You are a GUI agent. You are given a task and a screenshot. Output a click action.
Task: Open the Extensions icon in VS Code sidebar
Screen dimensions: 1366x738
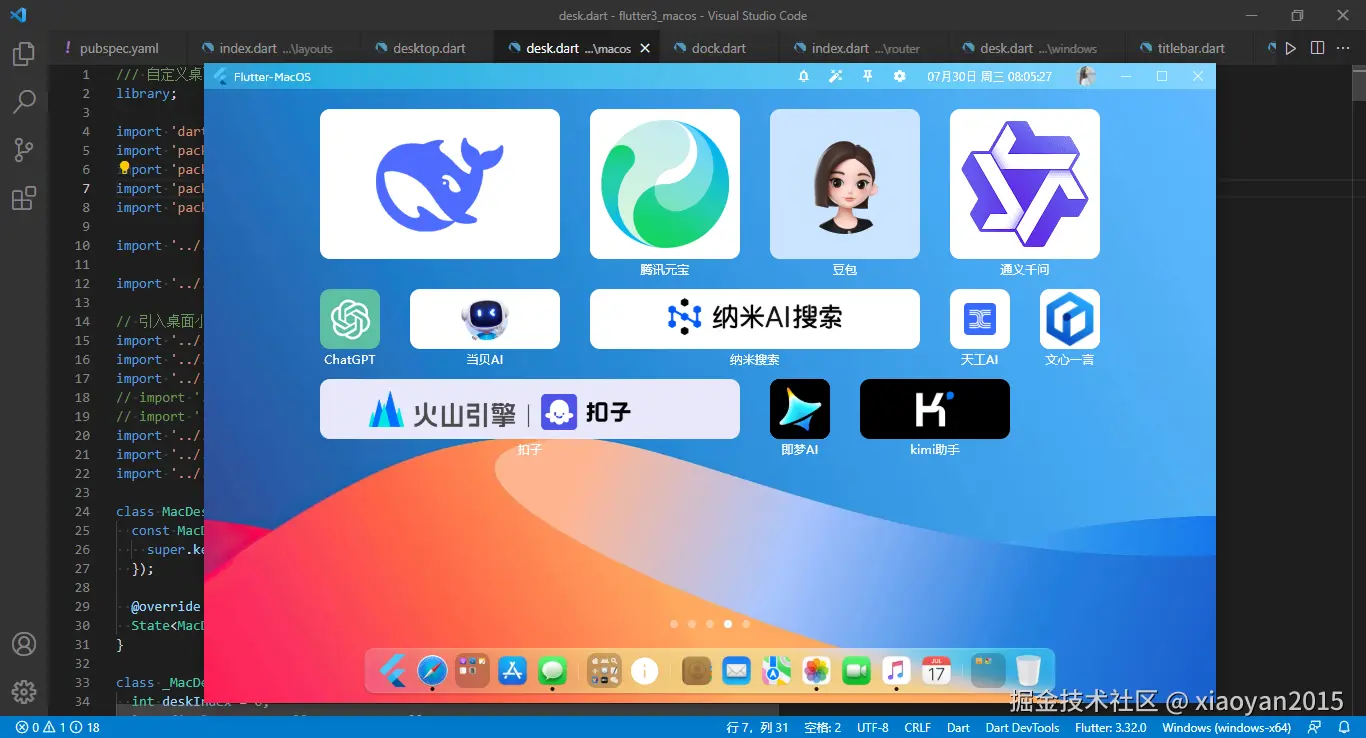click(x=24, y=198)
